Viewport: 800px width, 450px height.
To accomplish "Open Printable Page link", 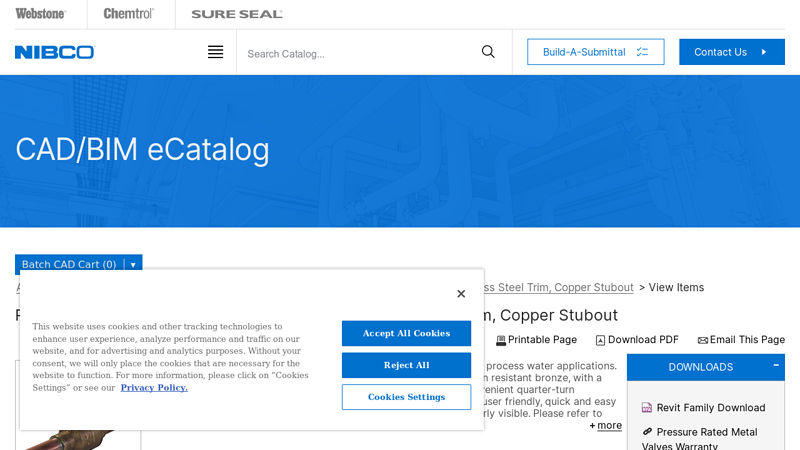I will pyautogui.click(x=542, y=340).
